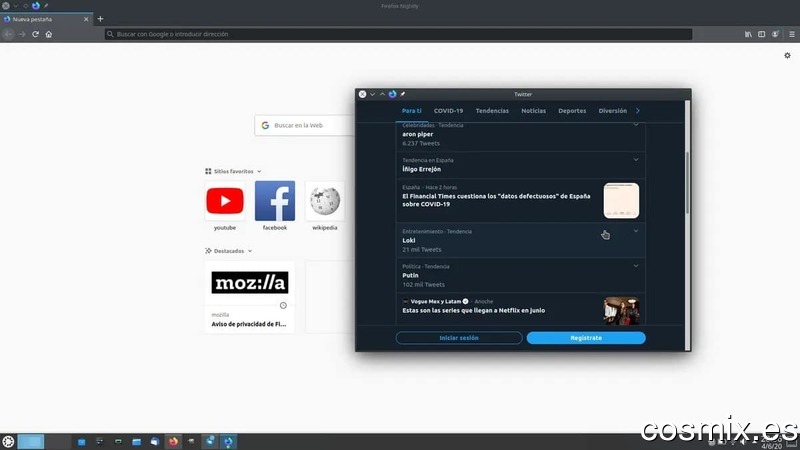
Task: Open the Íñigo Errejón trend
Action: coord(520,165)
